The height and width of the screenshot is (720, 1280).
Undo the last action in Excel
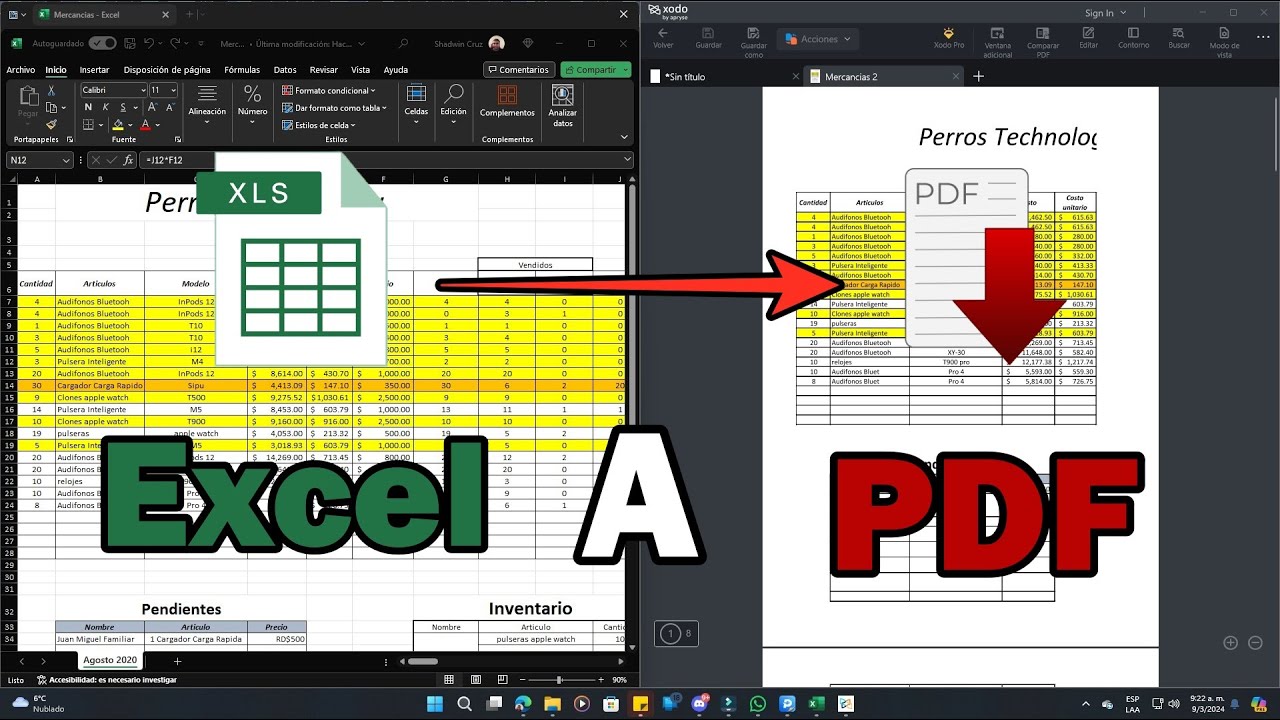coord(149,43)
